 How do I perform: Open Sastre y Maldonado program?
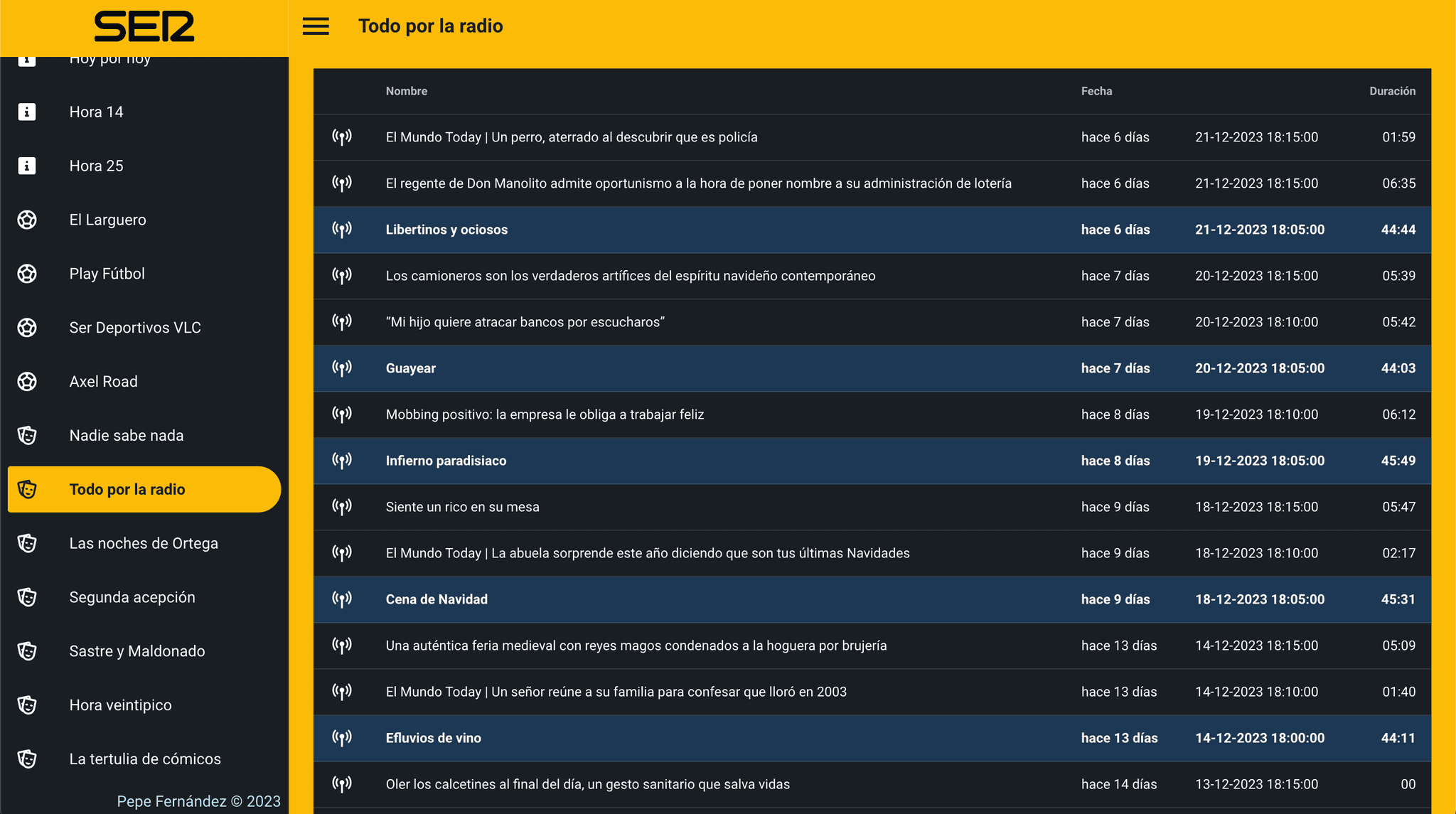137,651
